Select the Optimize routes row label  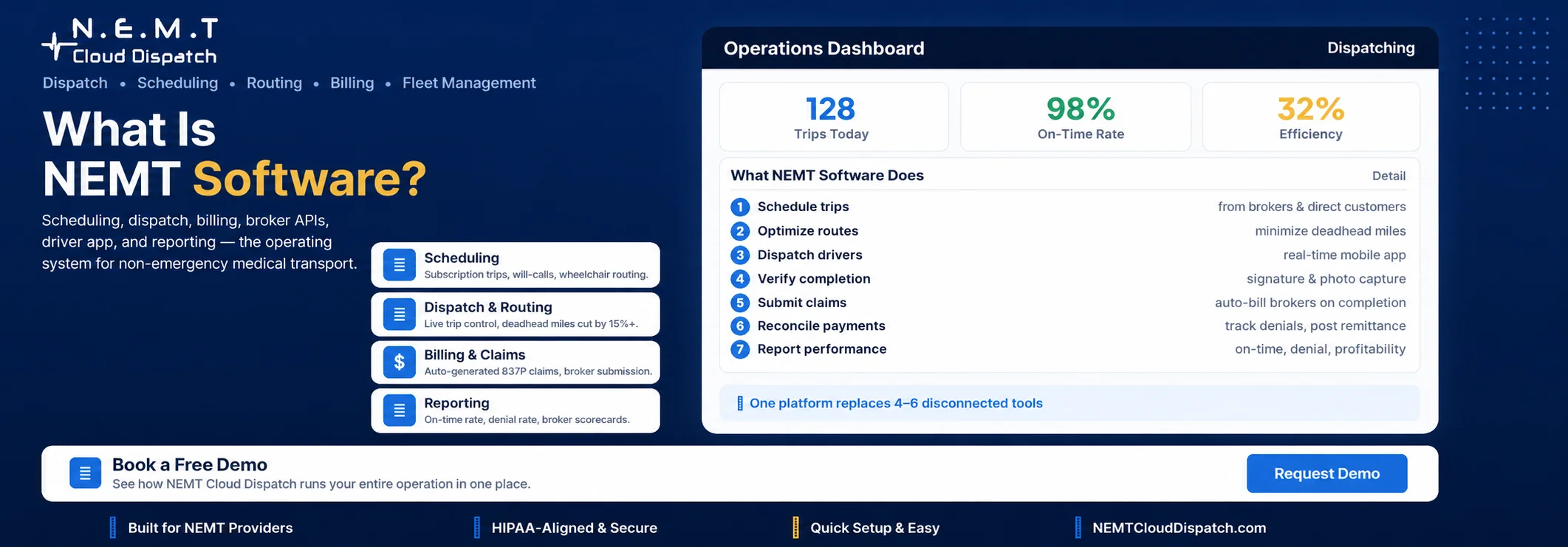[x=807, y=231]
